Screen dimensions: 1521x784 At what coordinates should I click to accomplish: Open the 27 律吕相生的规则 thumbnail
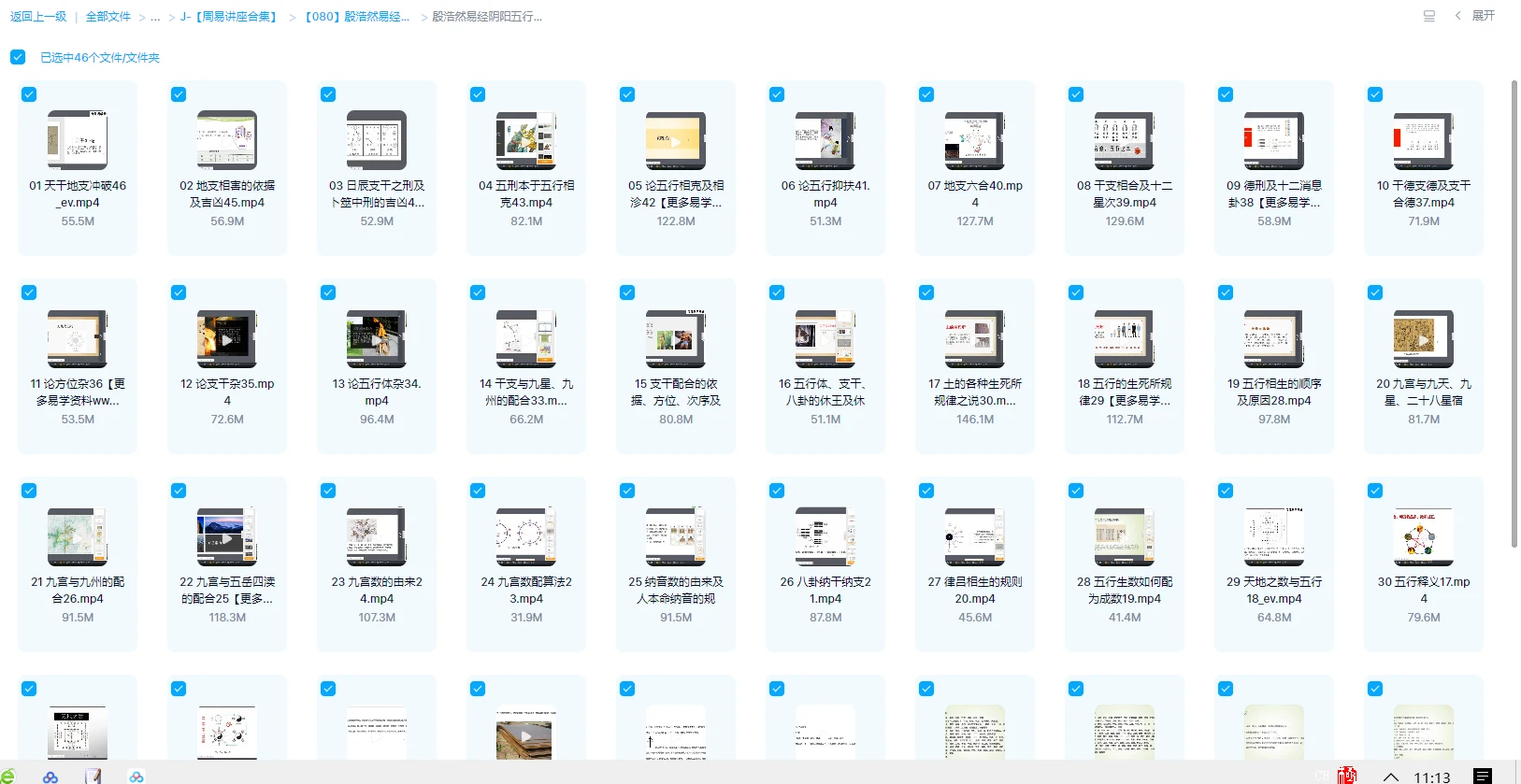pyautogui.click(x=975, y=536)
